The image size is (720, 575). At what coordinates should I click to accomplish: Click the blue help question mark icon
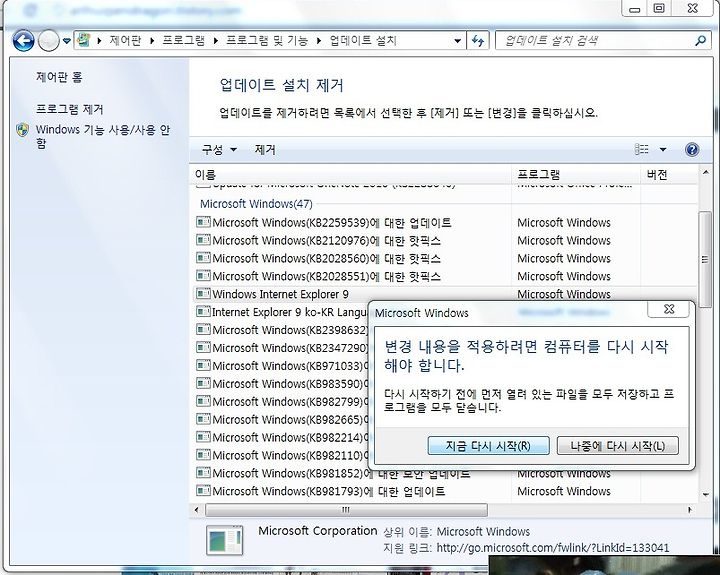[x=692, y=149]
